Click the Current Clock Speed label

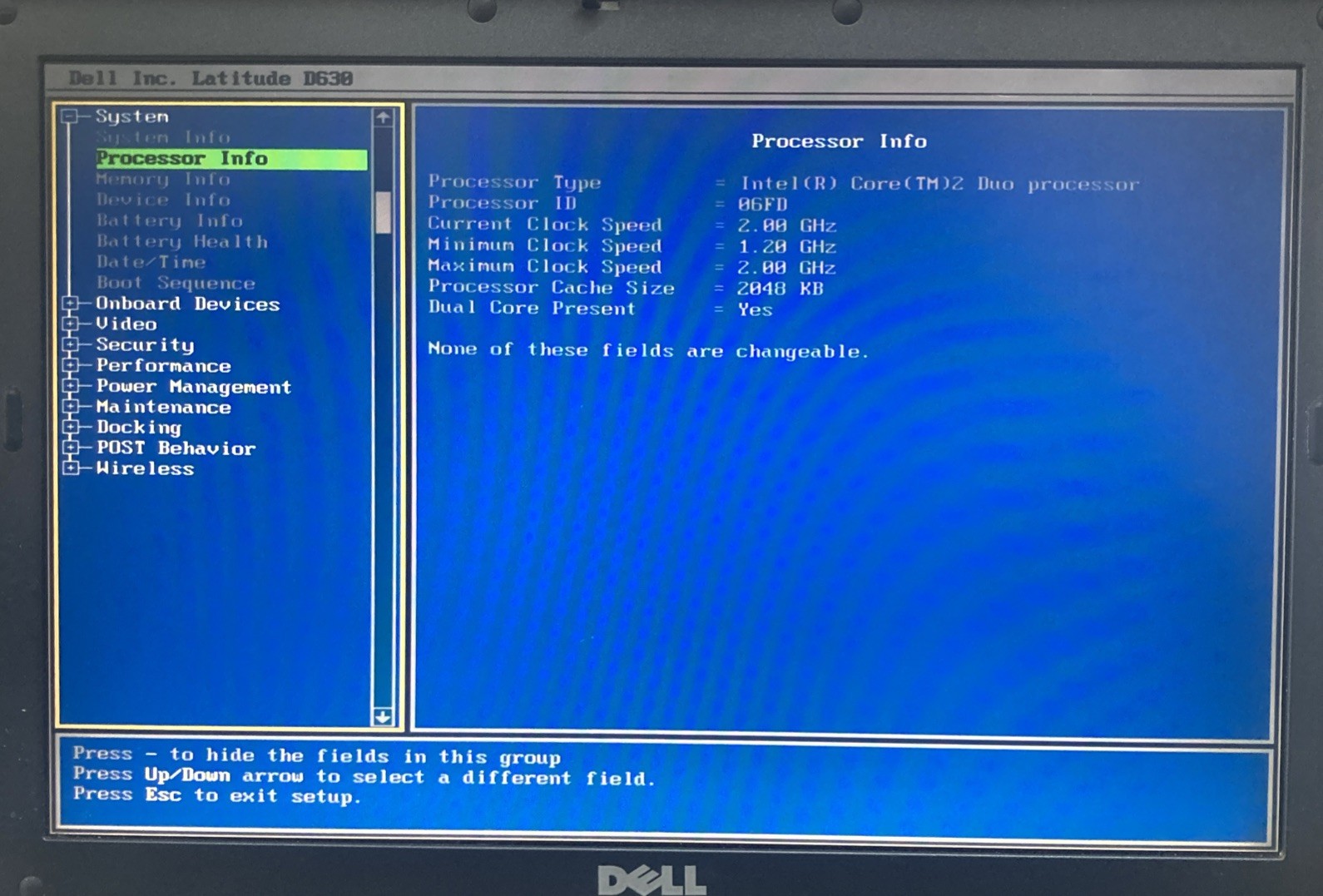(x=545, y=225)
